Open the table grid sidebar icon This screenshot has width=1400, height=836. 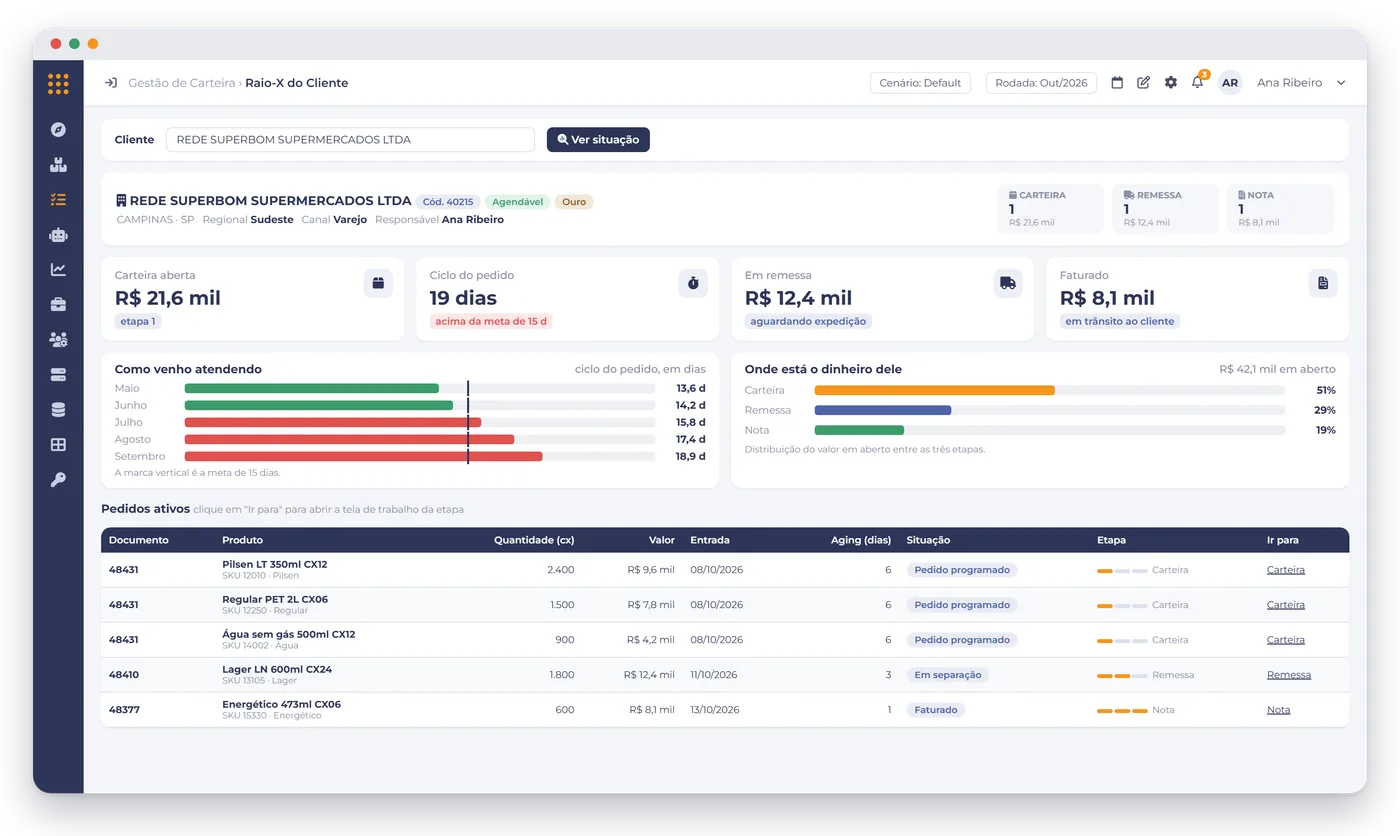(x=58, y=445)
